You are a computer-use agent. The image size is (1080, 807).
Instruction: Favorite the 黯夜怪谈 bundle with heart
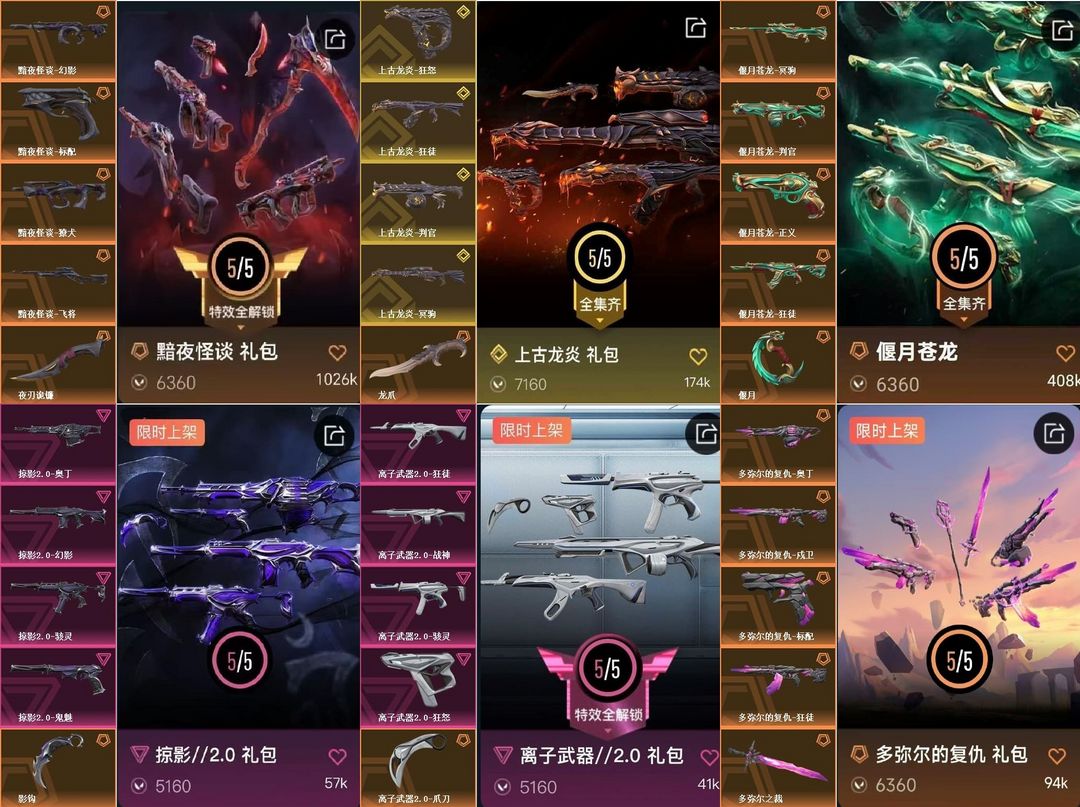337,353
